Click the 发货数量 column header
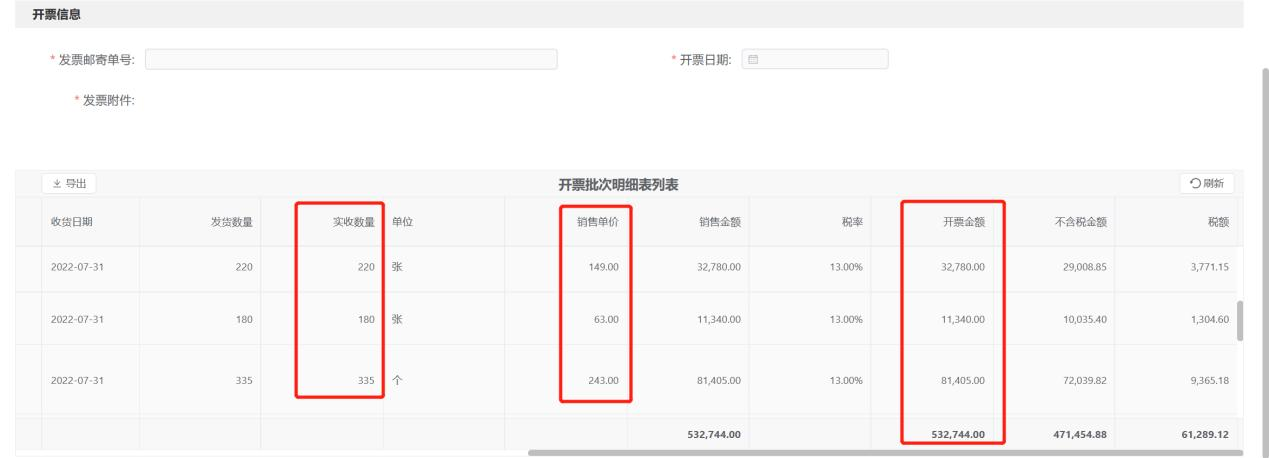 tap(231, 222)
